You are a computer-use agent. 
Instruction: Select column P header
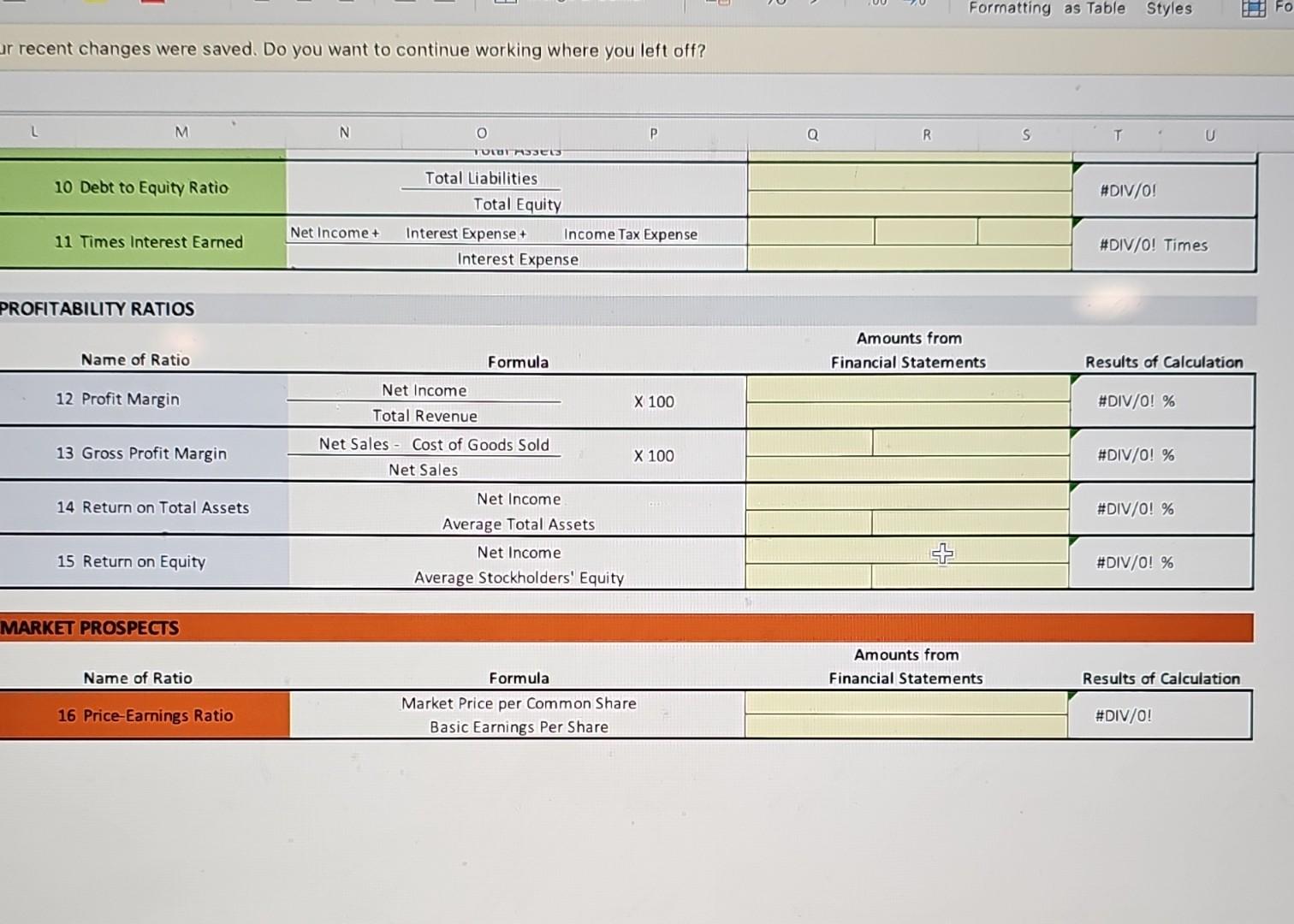pos(654,133)
